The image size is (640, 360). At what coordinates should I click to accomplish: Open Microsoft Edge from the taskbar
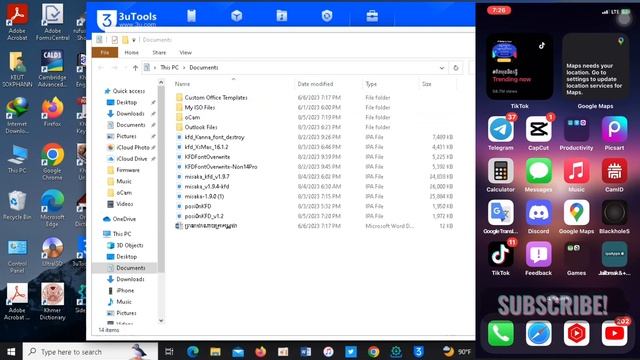193,351
